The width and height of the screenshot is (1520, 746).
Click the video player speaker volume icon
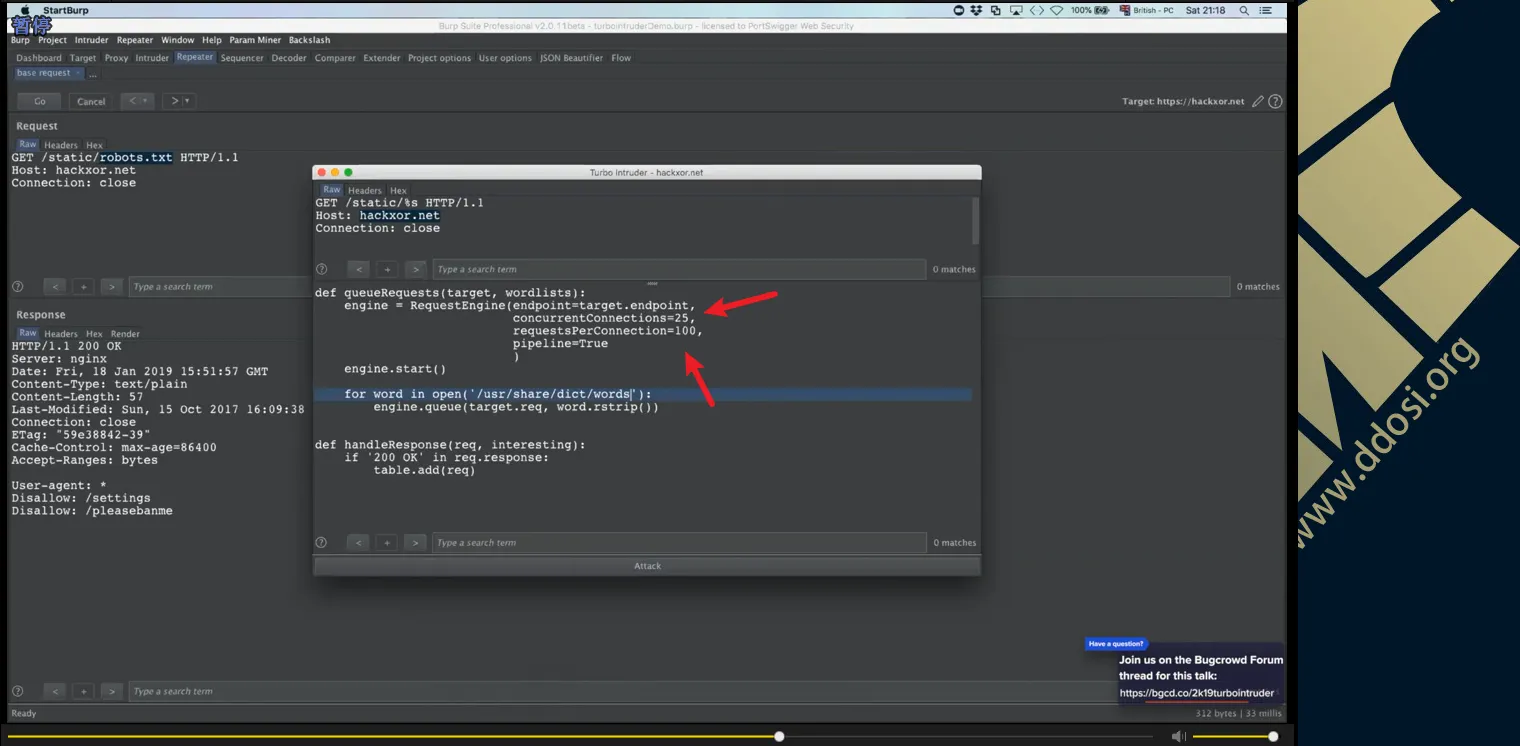[x=1179, y=736]
